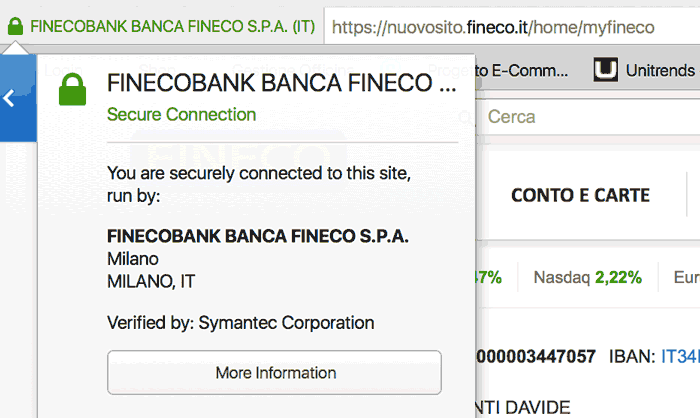Click the Nasdaq 2,22% ticker
The width and height of the screenshot is (700, 418).
click(587, 277)
